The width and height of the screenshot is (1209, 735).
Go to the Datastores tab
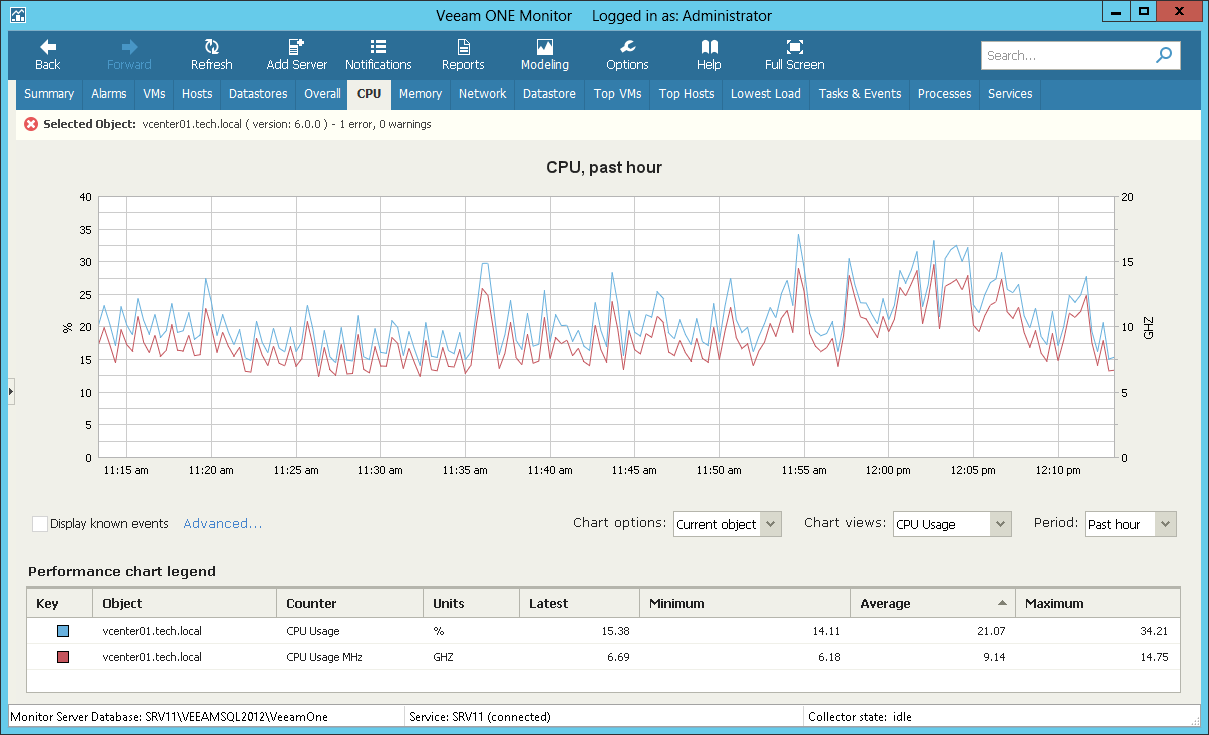click(258, 94)
